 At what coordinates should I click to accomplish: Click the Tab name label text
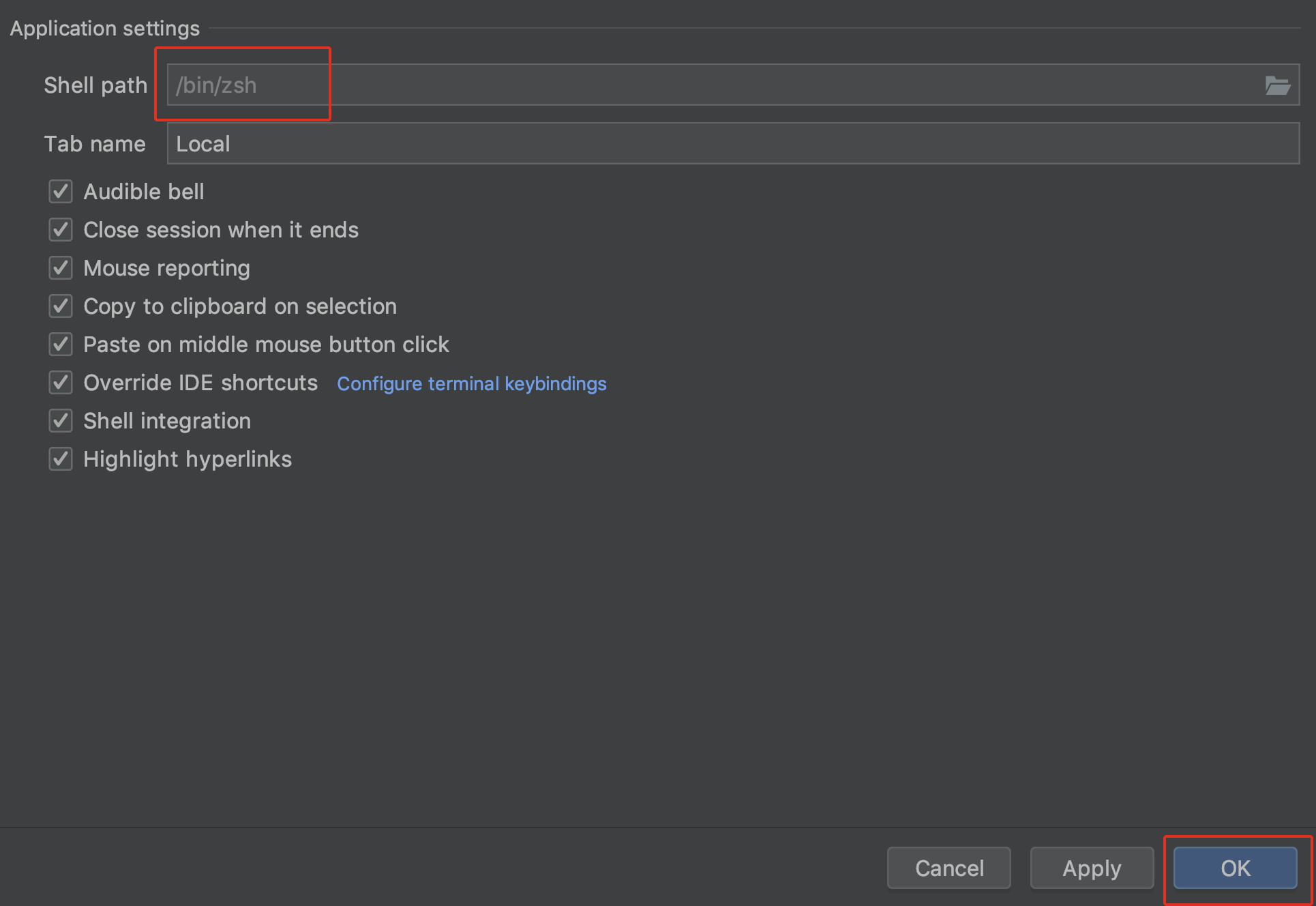click(x=95, y=144)
